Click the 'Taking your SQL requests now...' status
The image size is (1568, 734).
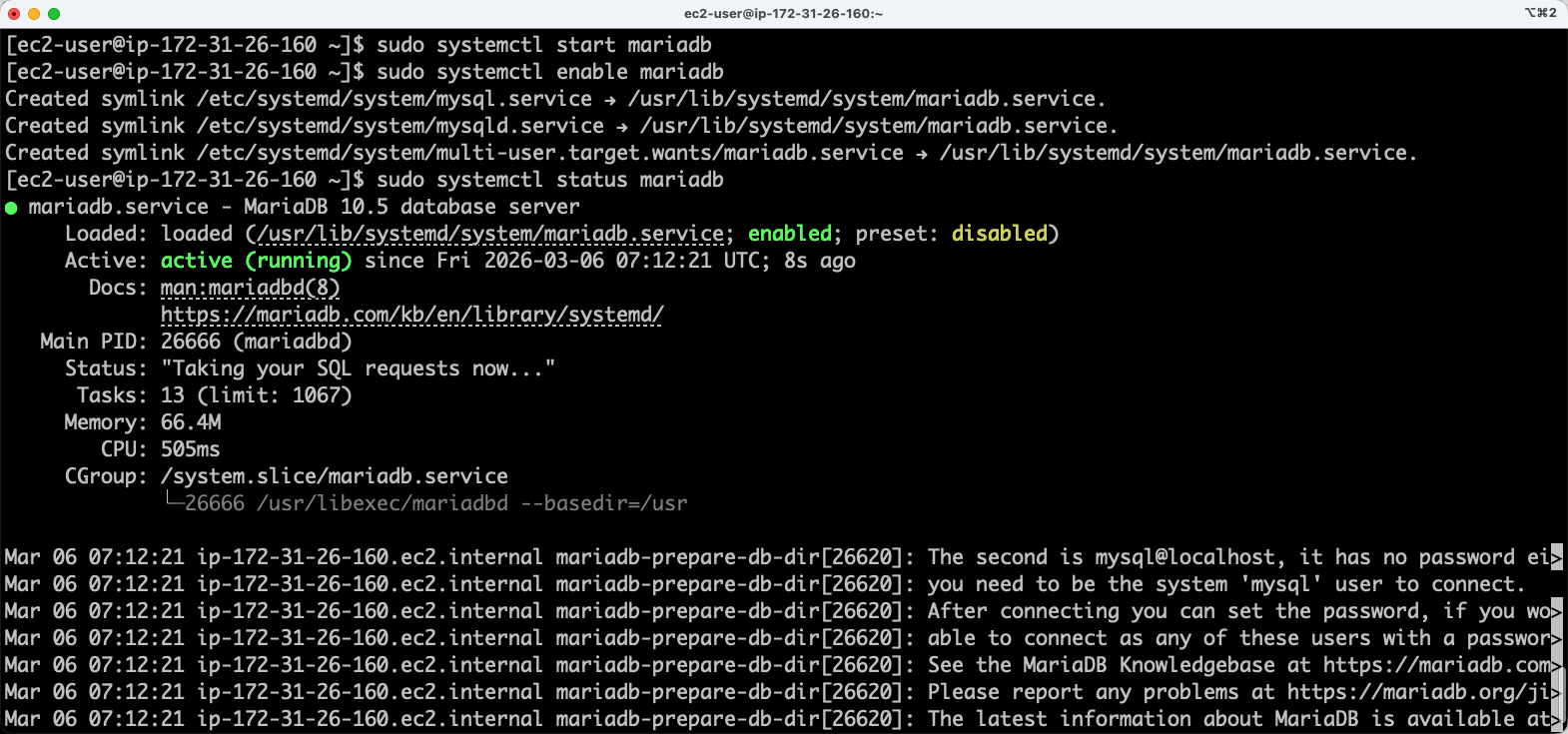point(358,368)
